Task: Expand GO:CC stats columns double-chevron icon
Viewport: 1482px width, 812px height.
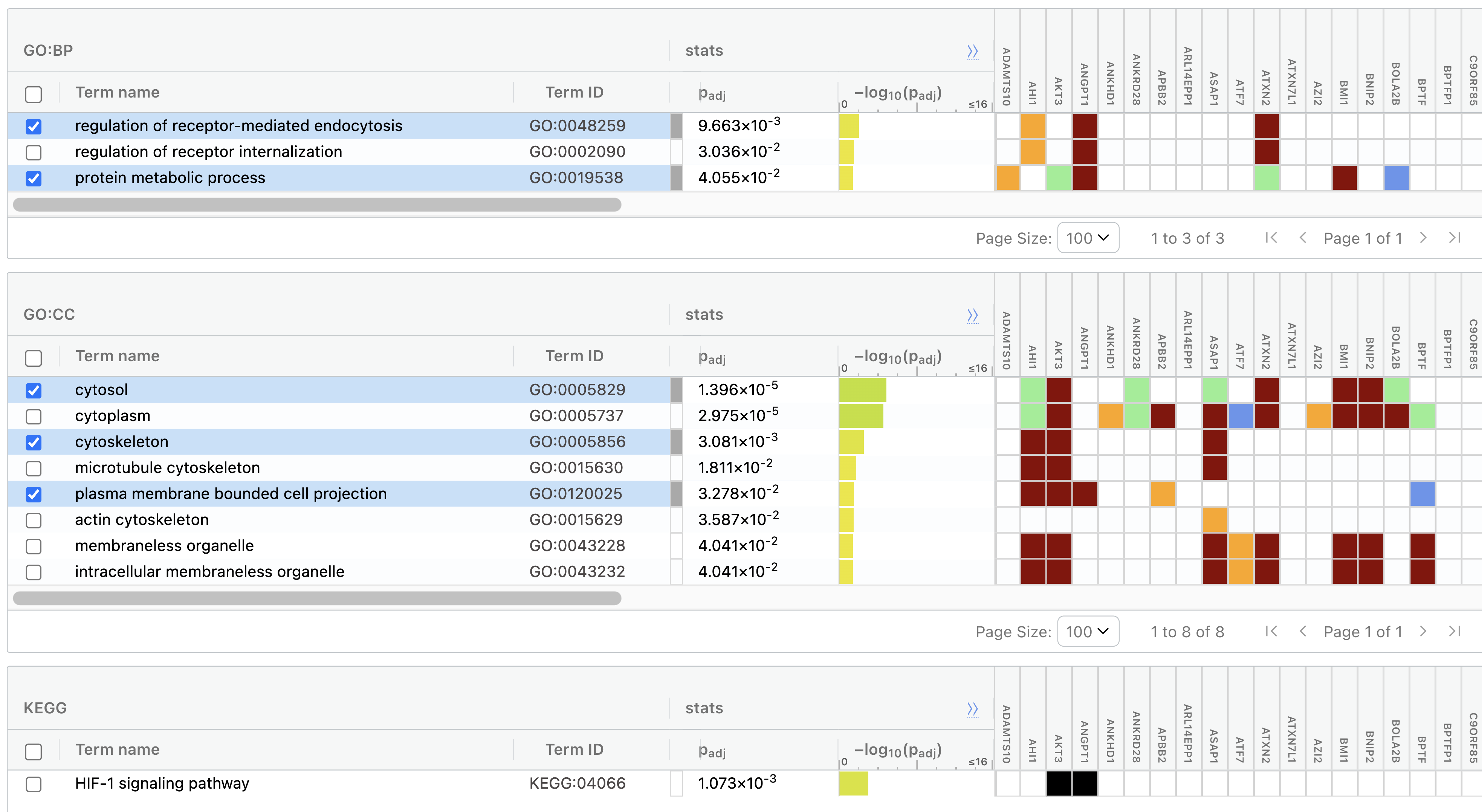Action: click(972, 315)
